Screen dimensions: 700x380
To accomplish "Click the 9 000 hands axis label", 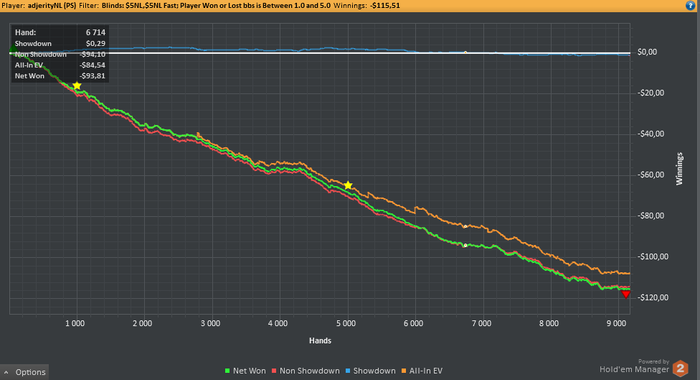I will (x=617, y=323).
